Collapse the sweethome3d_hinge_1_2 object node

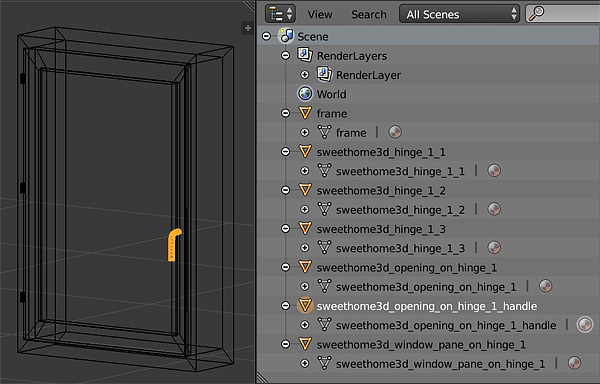coord(285,190)
